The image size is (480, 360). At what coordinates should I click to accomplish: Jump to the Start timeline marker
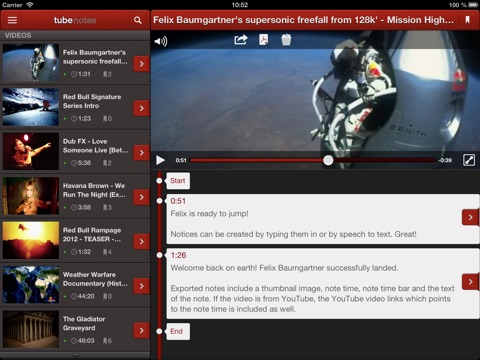(x=178, y=181)
